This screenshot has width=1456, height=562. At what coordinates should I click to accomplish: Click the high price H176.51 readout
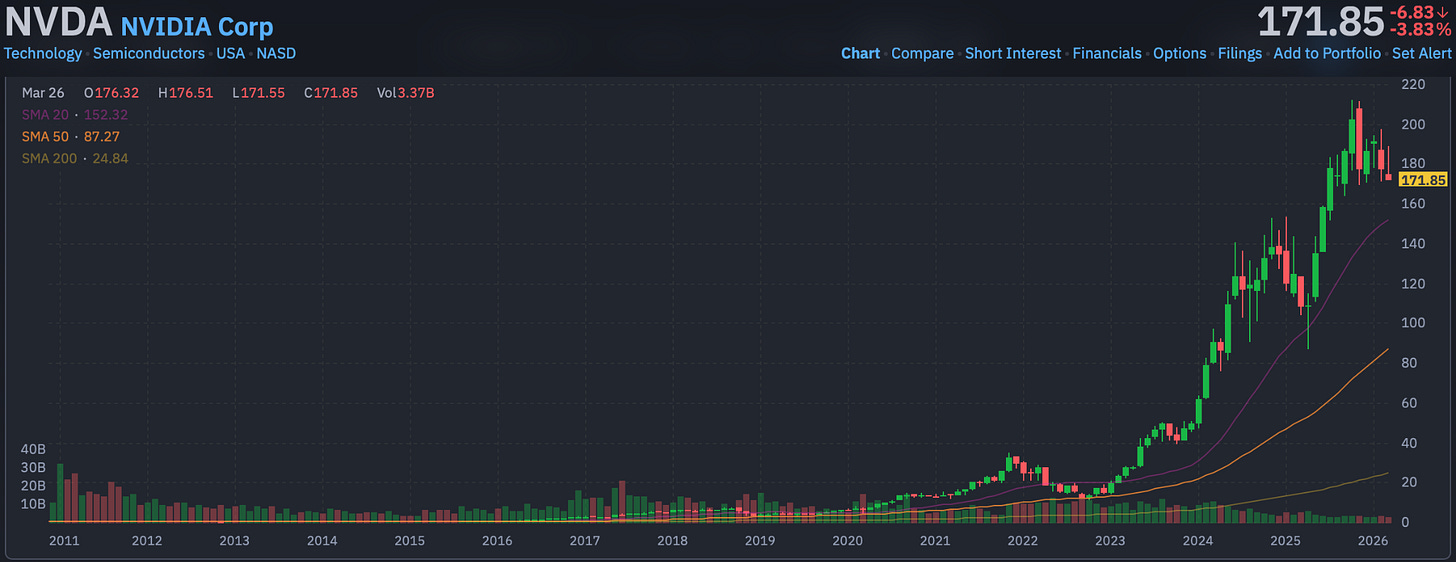[186, 92]
